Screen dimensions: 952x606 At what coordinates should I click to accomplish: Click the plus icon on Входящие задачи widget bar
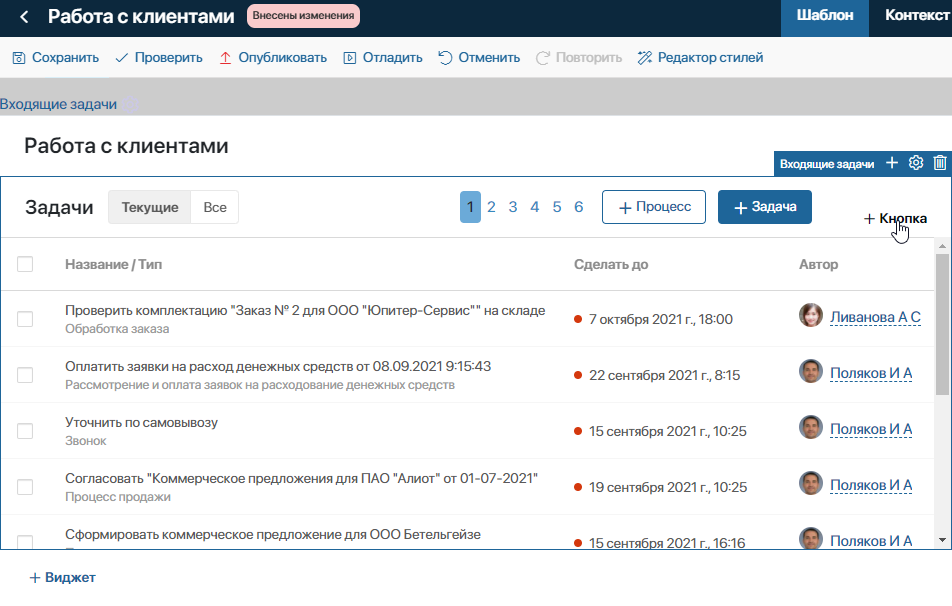click(892, 163)
